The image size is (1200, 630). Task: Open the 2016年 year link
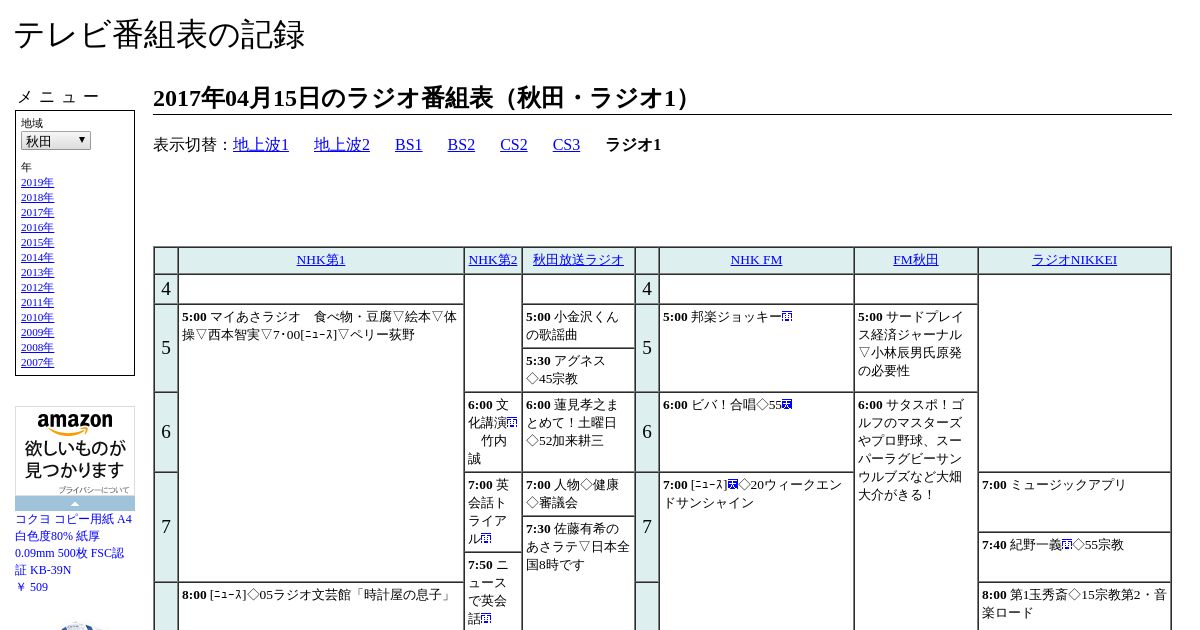coord(37,227)
